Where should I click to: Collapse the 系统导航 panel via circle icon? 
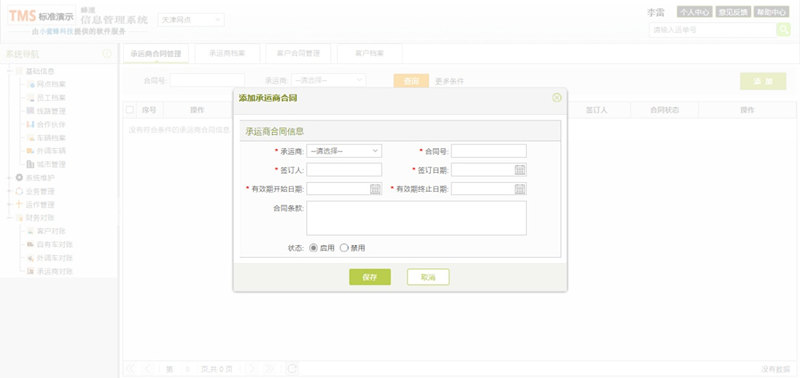[x=107, y=54]
